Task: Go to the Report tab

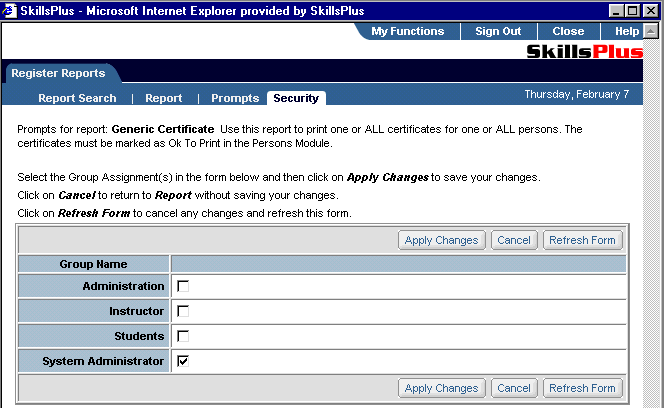Action: [x=163, y=98]
